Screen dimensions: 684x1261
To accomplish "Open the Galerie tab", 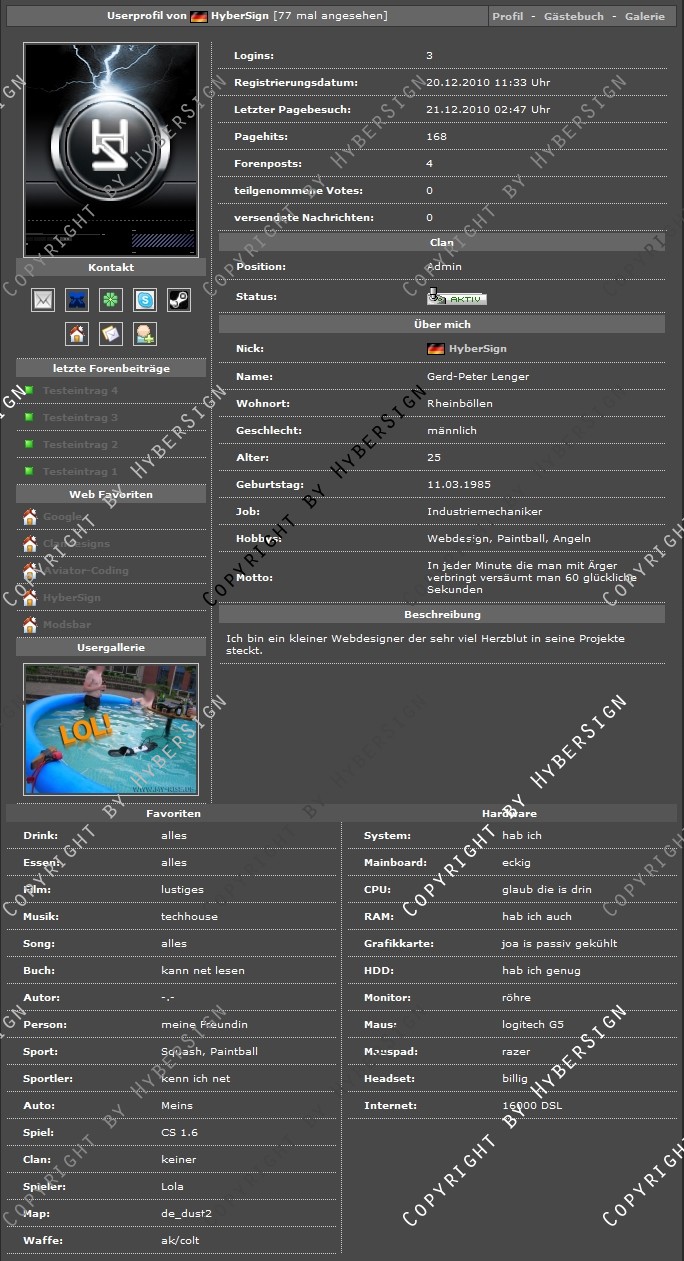I will 644,17.
